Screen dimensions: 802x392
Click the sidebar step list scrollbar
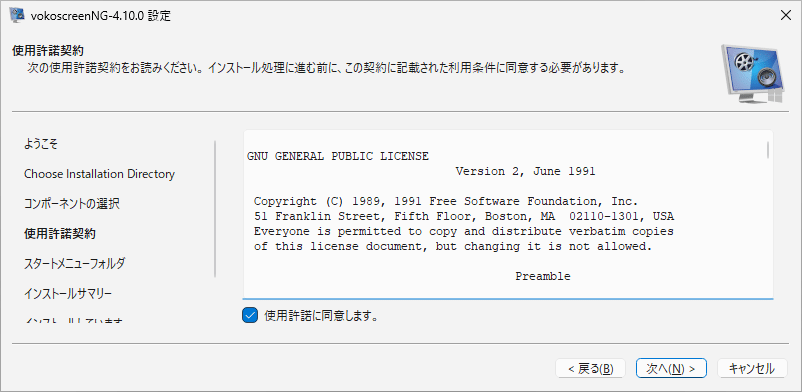215,208
